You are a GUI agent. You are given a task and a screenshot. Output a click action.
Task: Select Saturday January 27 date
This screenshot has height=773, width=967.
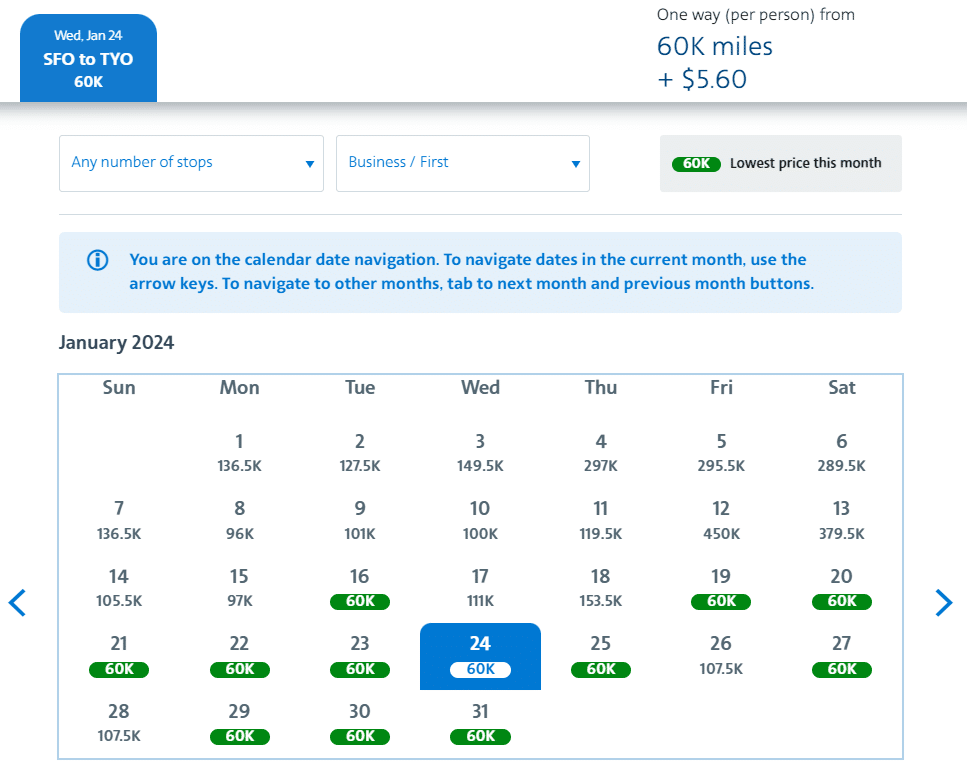pos(841,655)
